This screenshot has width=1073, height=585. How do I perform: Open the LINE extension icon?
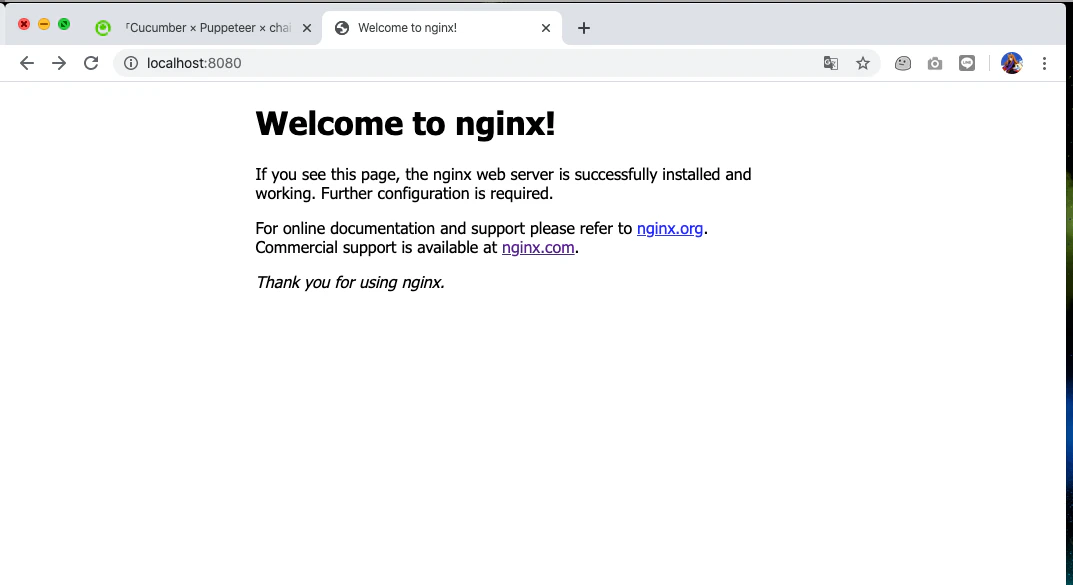click(967, 63)
